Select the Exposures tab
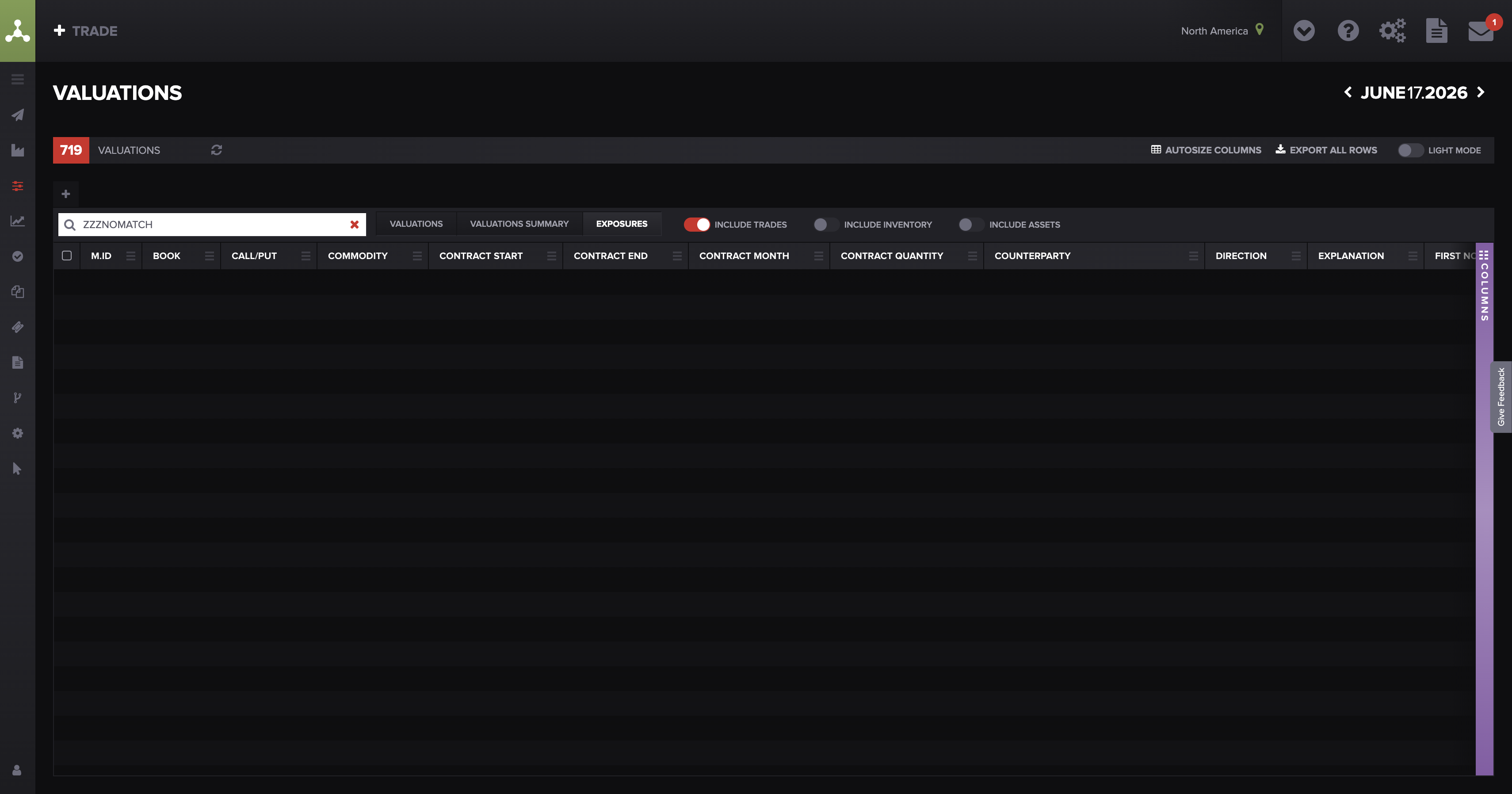 622,224
